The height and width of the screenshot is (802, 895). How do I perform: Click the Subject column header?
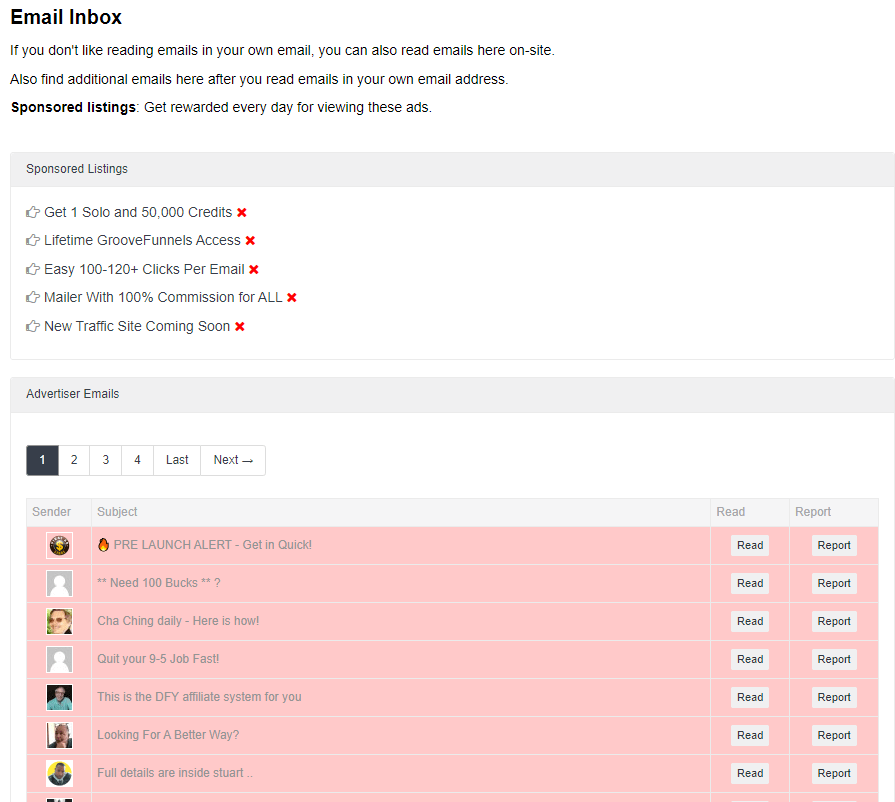[117, 511]
